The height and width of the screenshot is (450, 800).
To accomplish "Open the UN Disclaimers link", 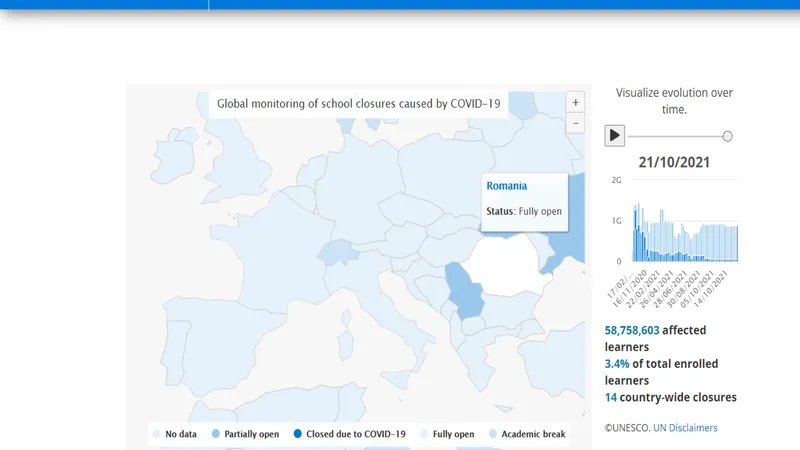I will 685,428.
